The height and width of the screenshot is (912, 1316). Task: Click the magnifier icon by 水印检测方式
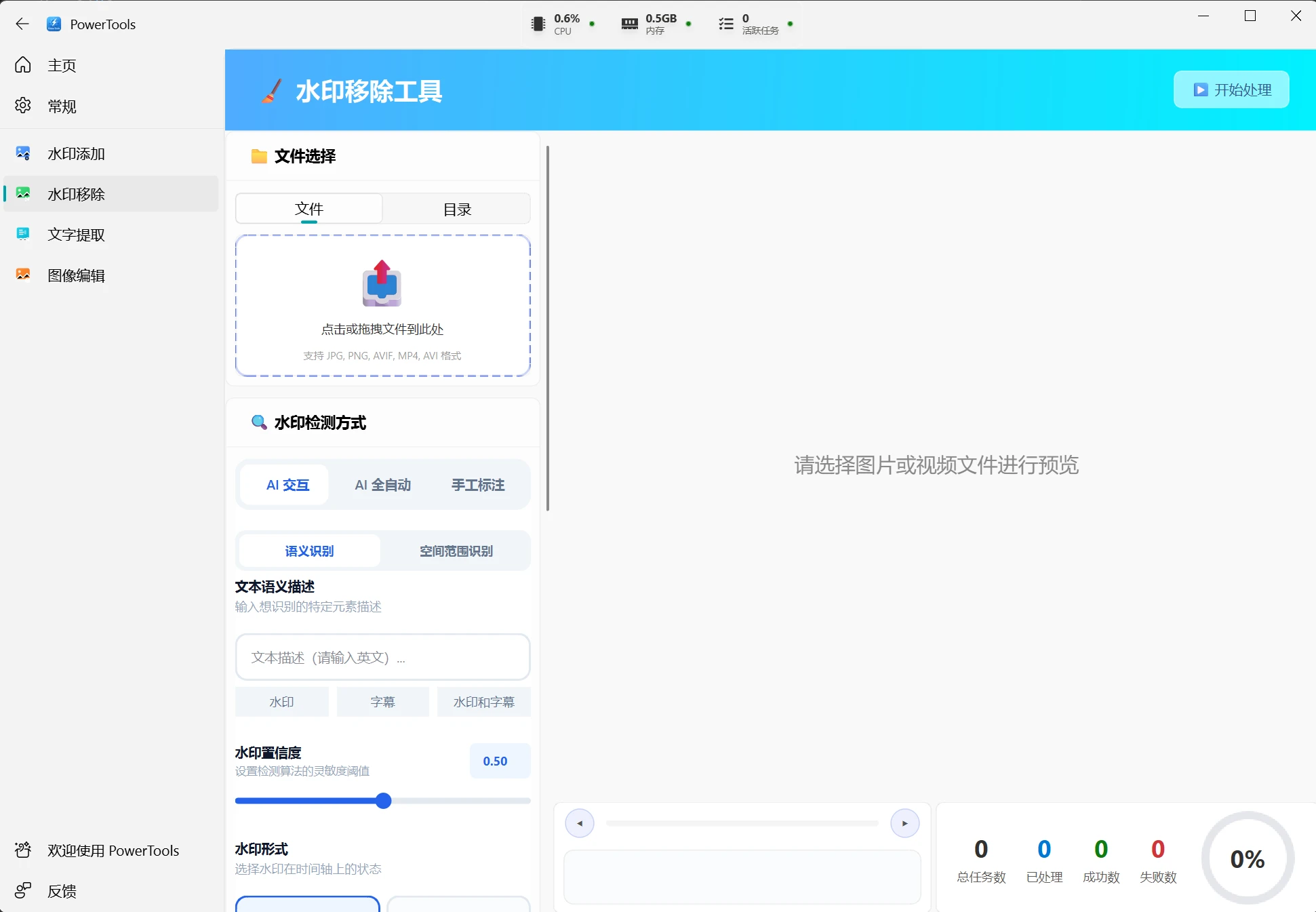tap(259, 422)
